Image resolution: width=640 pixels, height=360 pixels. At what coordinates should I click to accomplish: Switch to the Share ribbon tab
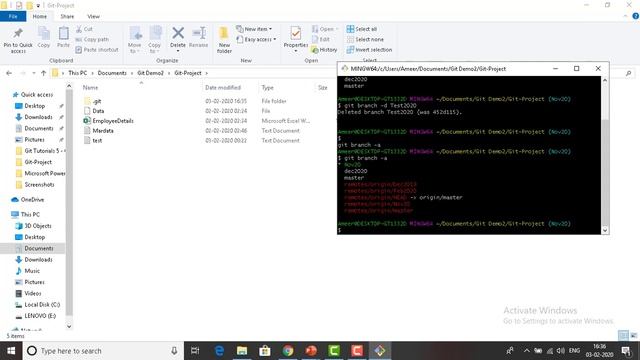pyautogui.click(x=67, y=16)
